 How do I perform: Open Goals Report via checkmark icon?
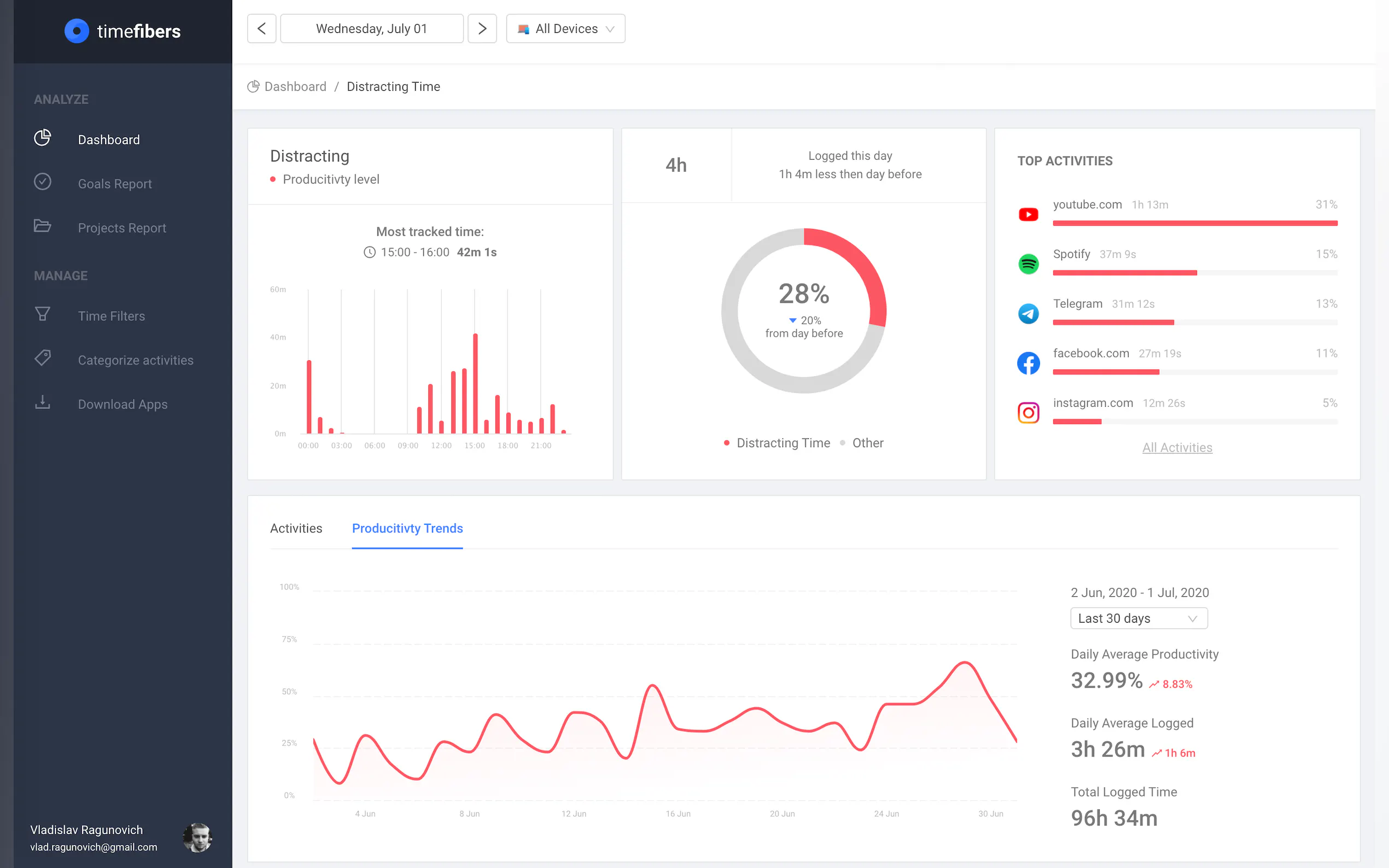click(43, 182)
